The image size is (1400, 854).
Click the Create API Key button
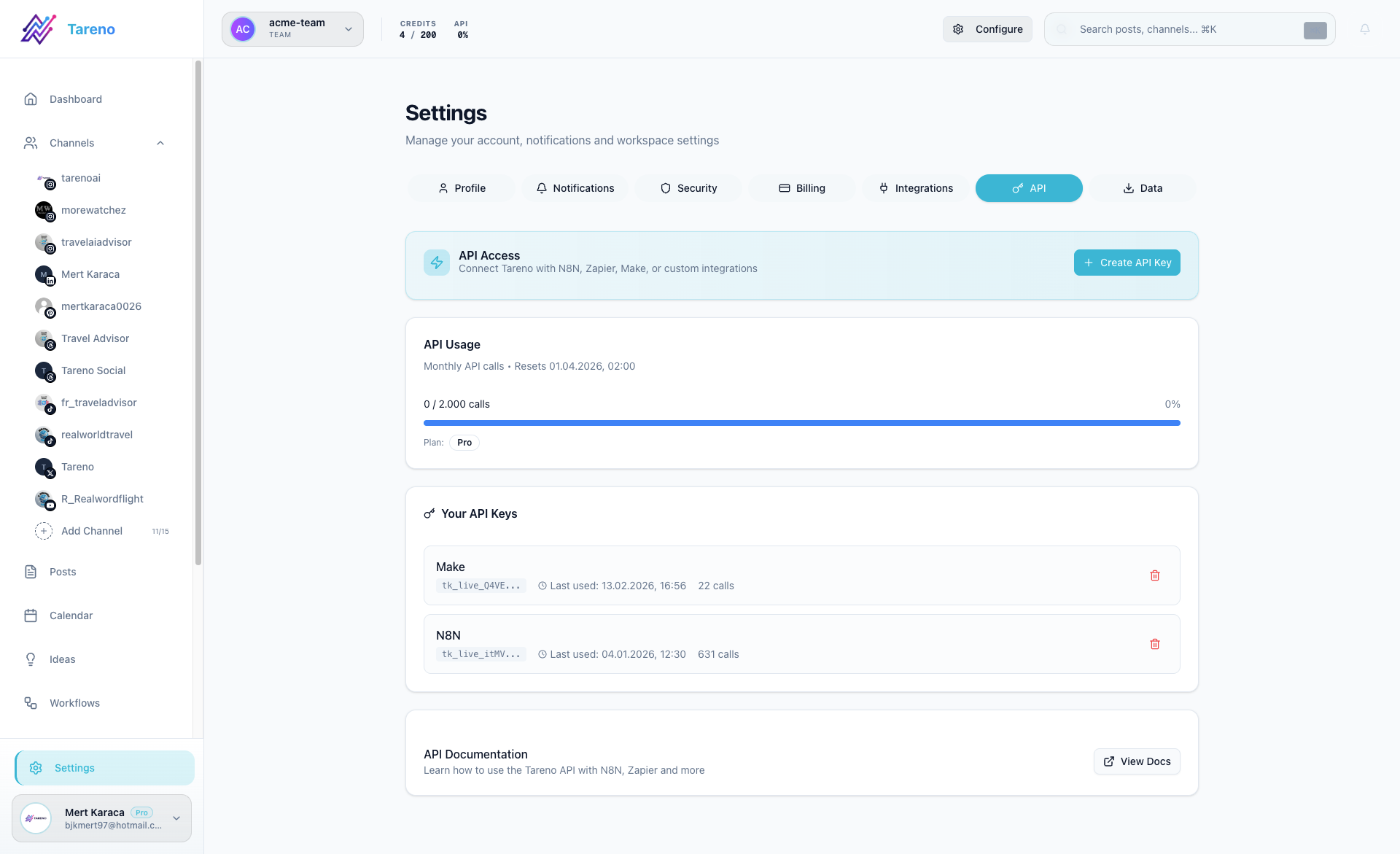pos(1127,263)
